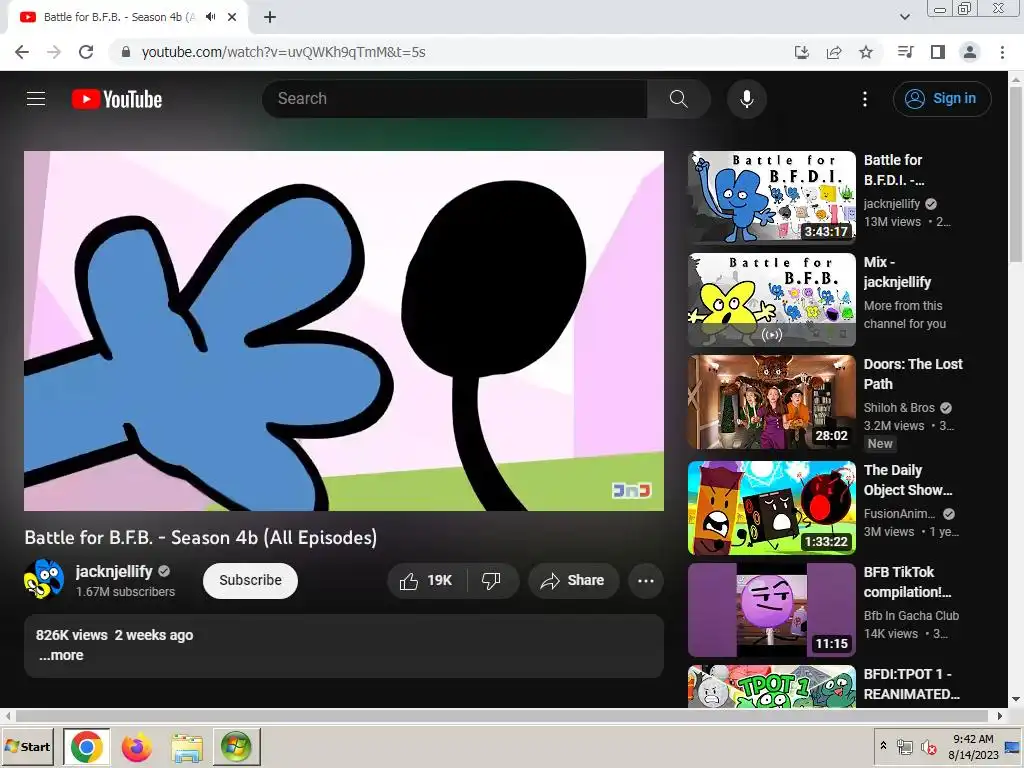
Task: Open Chrome tab search dropdown arrow
Action: (904, 17)
